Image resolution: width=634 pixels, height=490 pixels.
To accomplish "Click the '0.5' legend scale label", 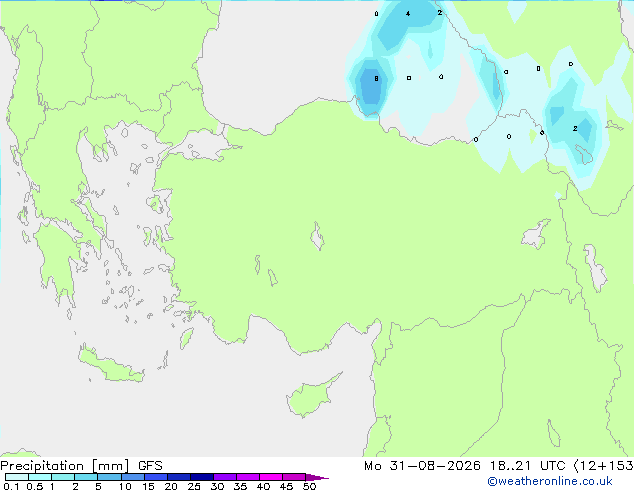I will pos(34,486).
